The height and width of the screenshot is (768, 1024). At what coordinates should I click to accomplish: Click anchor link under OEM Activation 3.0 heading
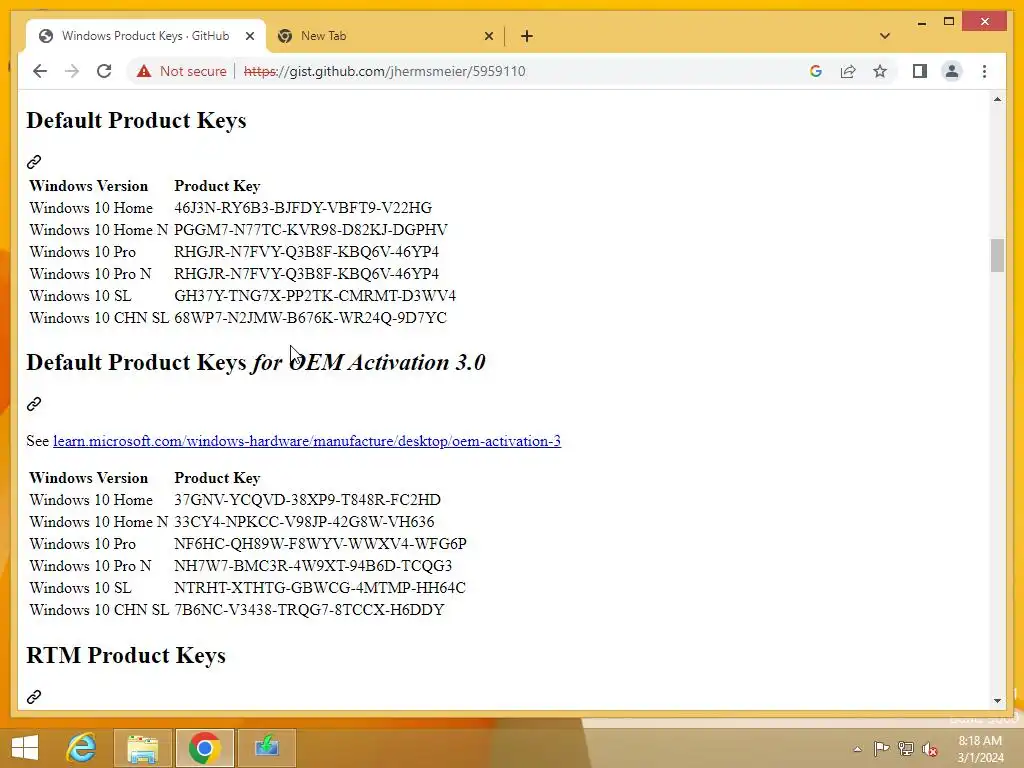point(34,404)
